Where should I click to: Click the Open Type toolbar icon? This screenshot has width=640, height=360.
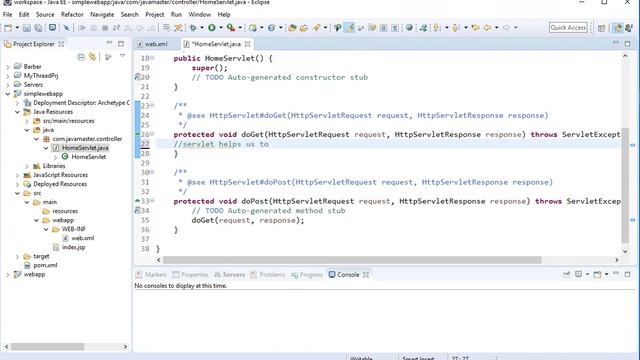pos(292,28)
